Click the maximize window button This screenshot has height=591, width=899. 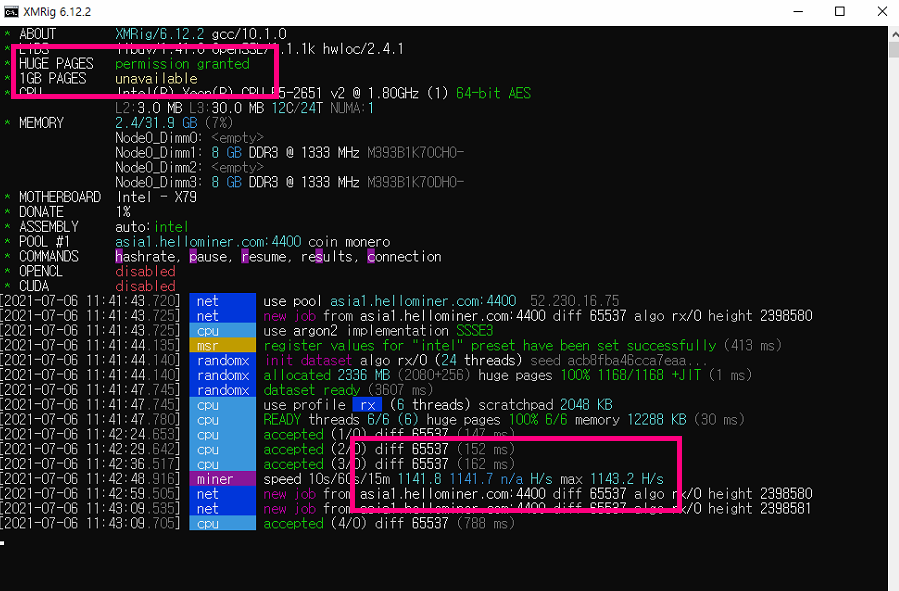click(x=839, y=11)
